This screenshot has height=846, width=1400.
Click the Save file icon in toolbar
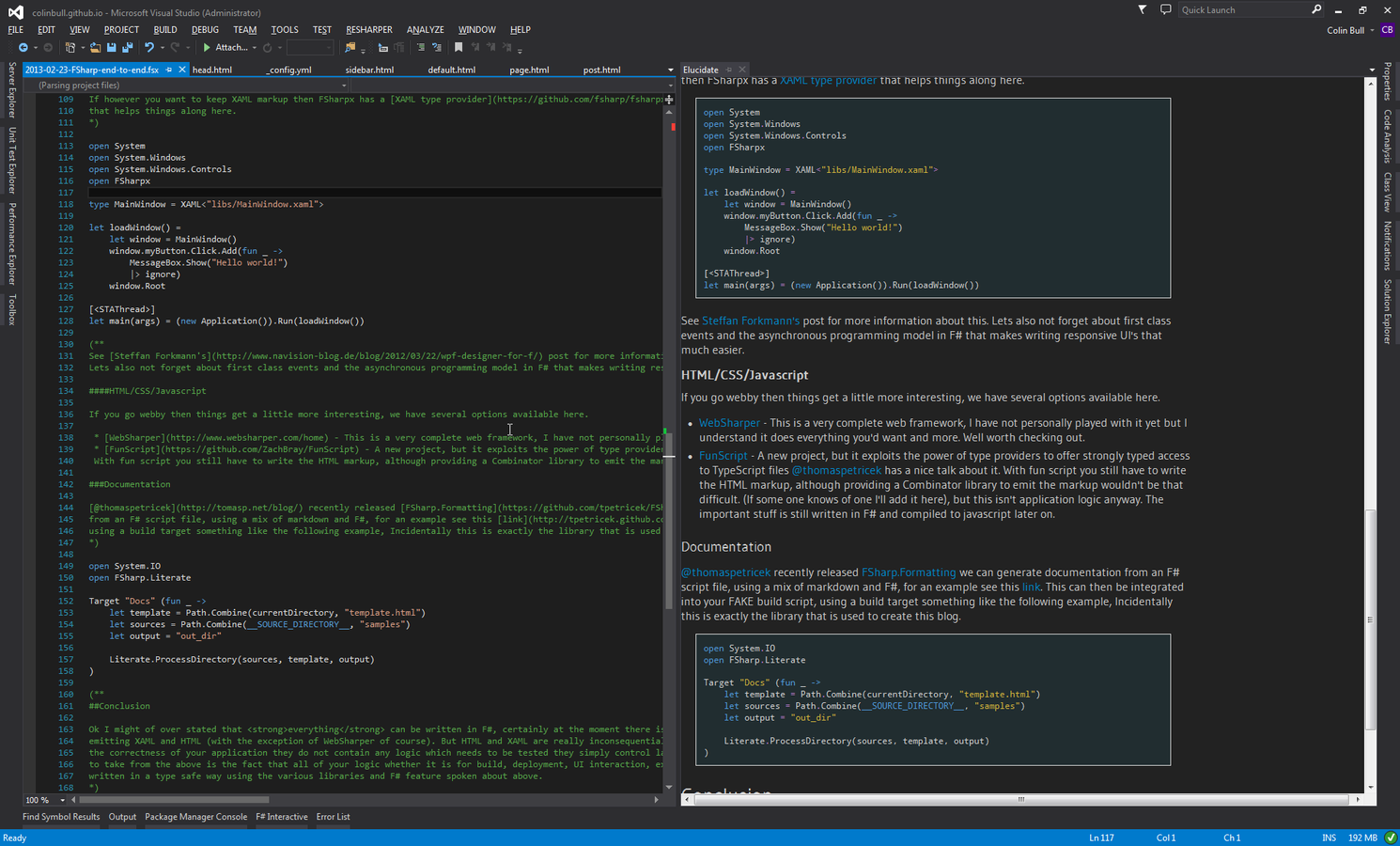[x=111, y=47]
